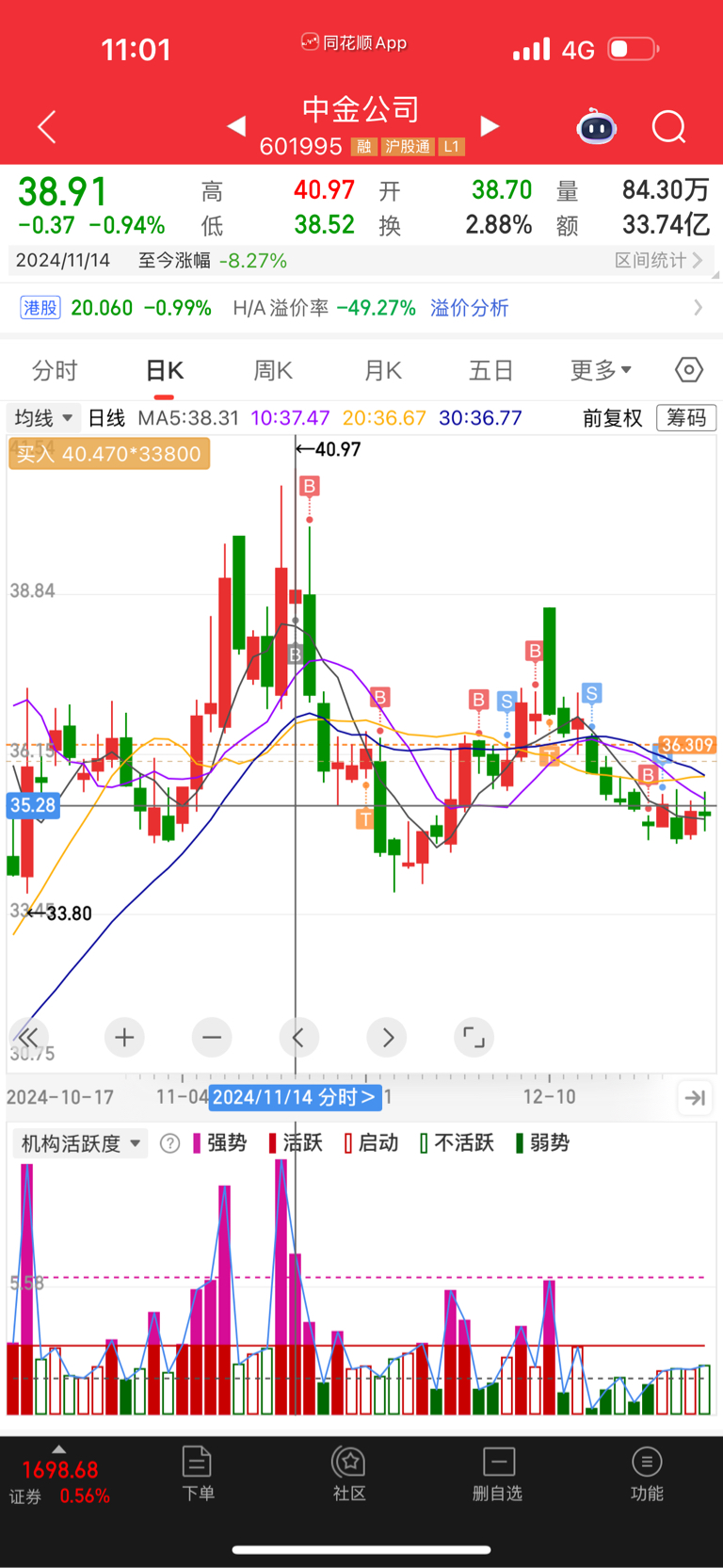Tap the L1 level badge
The width and height of the screenshot is (723, 1568).
pos(452,147)
